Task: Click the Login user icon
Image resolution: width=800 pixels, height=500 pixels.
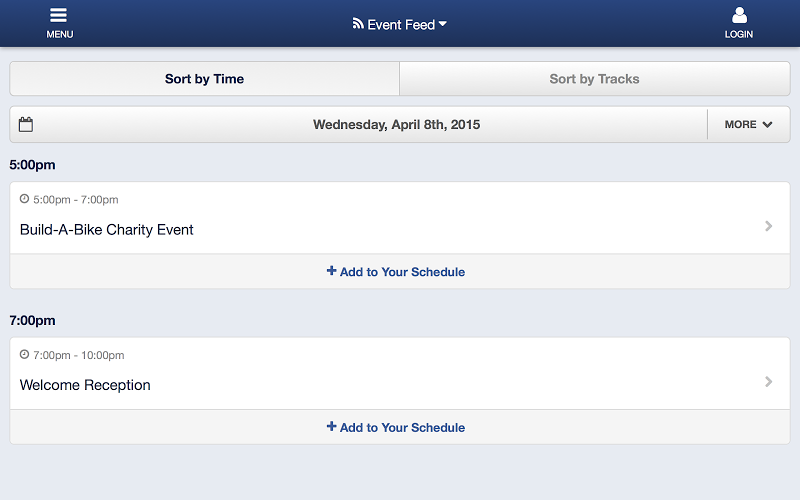Action: pyautogui.click(x=739, y=16)
